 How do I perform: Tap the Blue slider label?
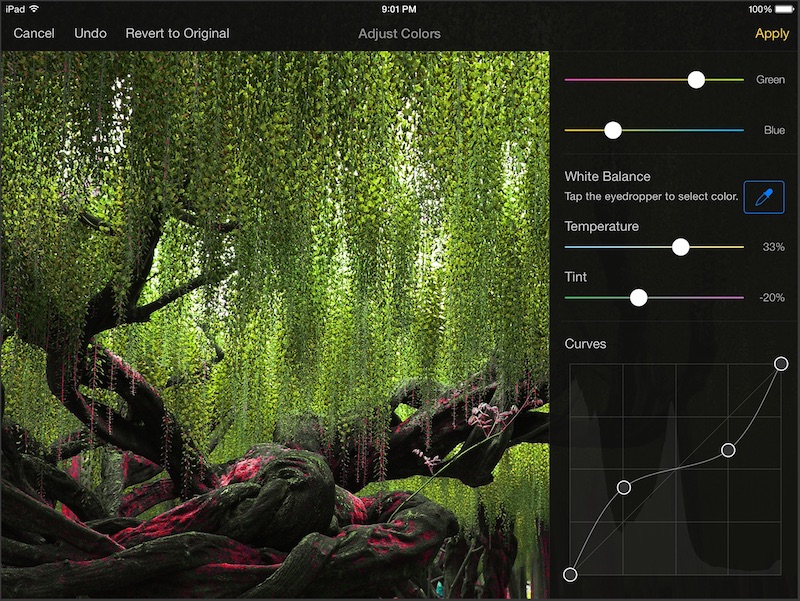click(774, 130)
